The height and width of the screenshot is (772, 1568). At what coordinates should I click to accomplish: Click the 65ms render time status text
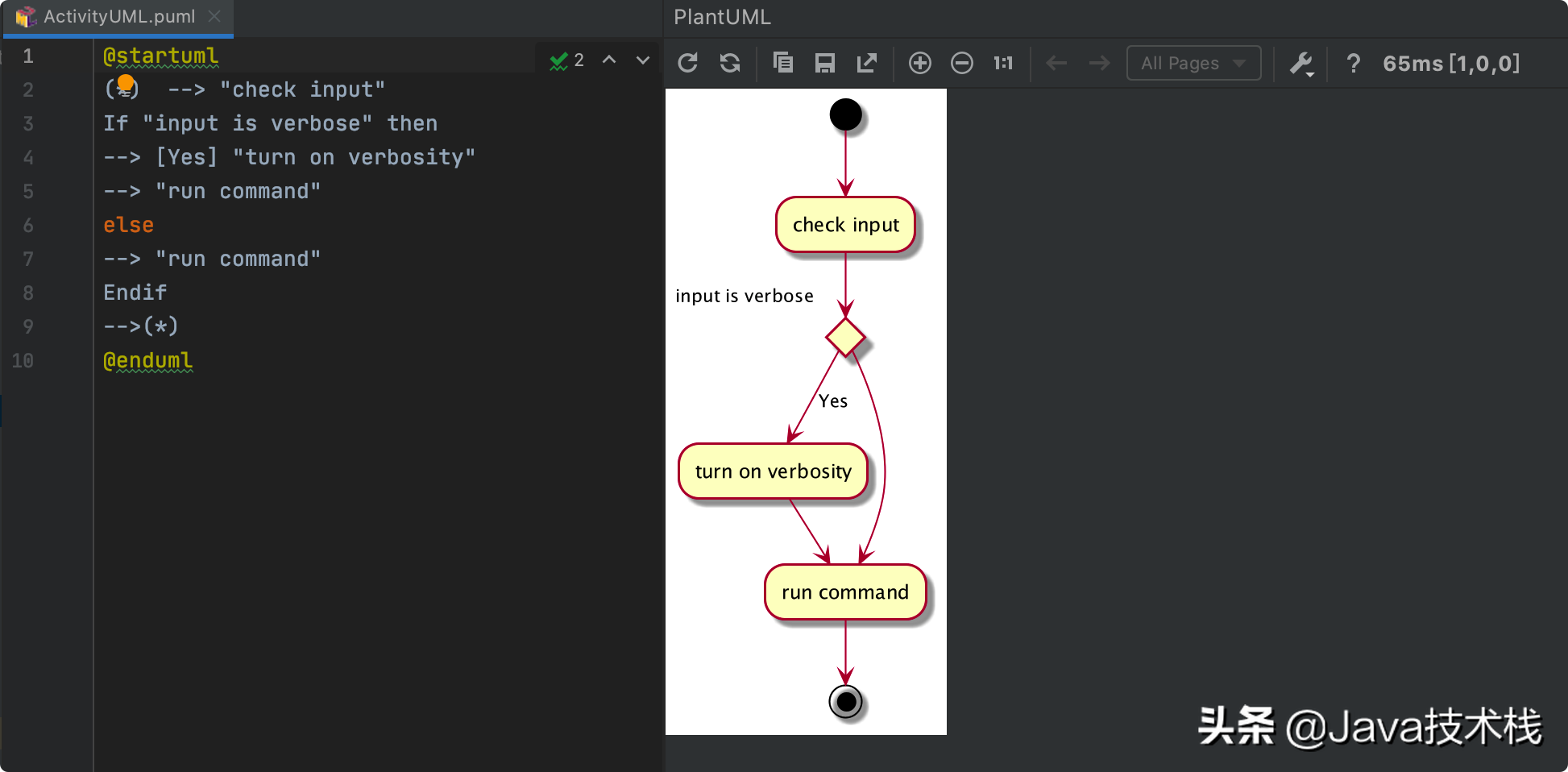point(1451,64)
